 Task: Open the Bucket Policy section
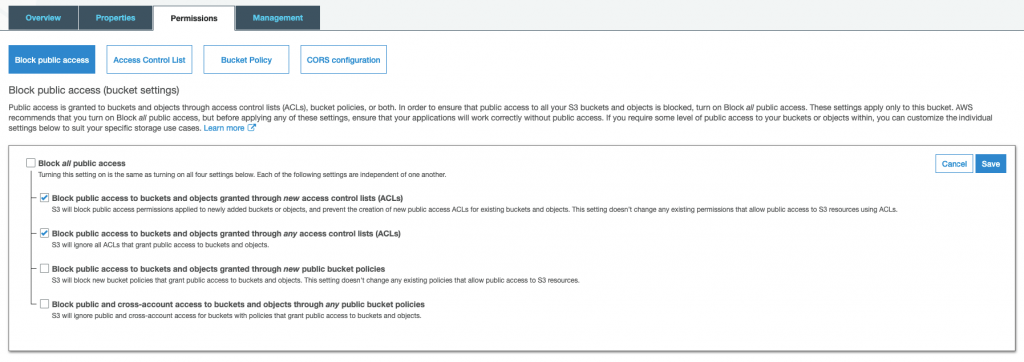point(246,59)
